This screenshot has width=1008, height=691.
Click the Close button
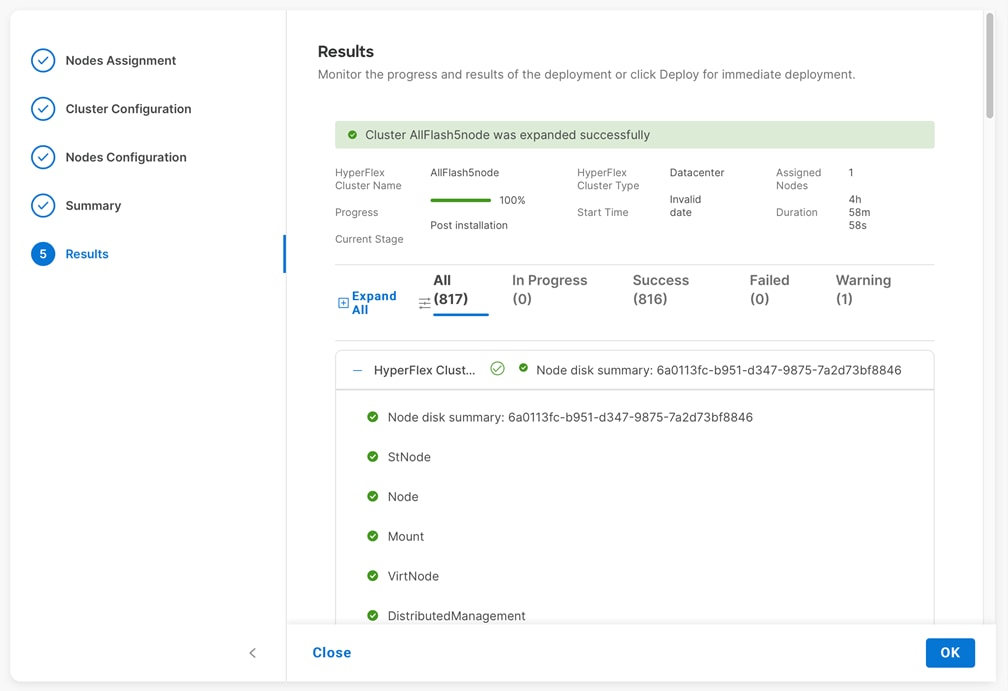[332, 652]
